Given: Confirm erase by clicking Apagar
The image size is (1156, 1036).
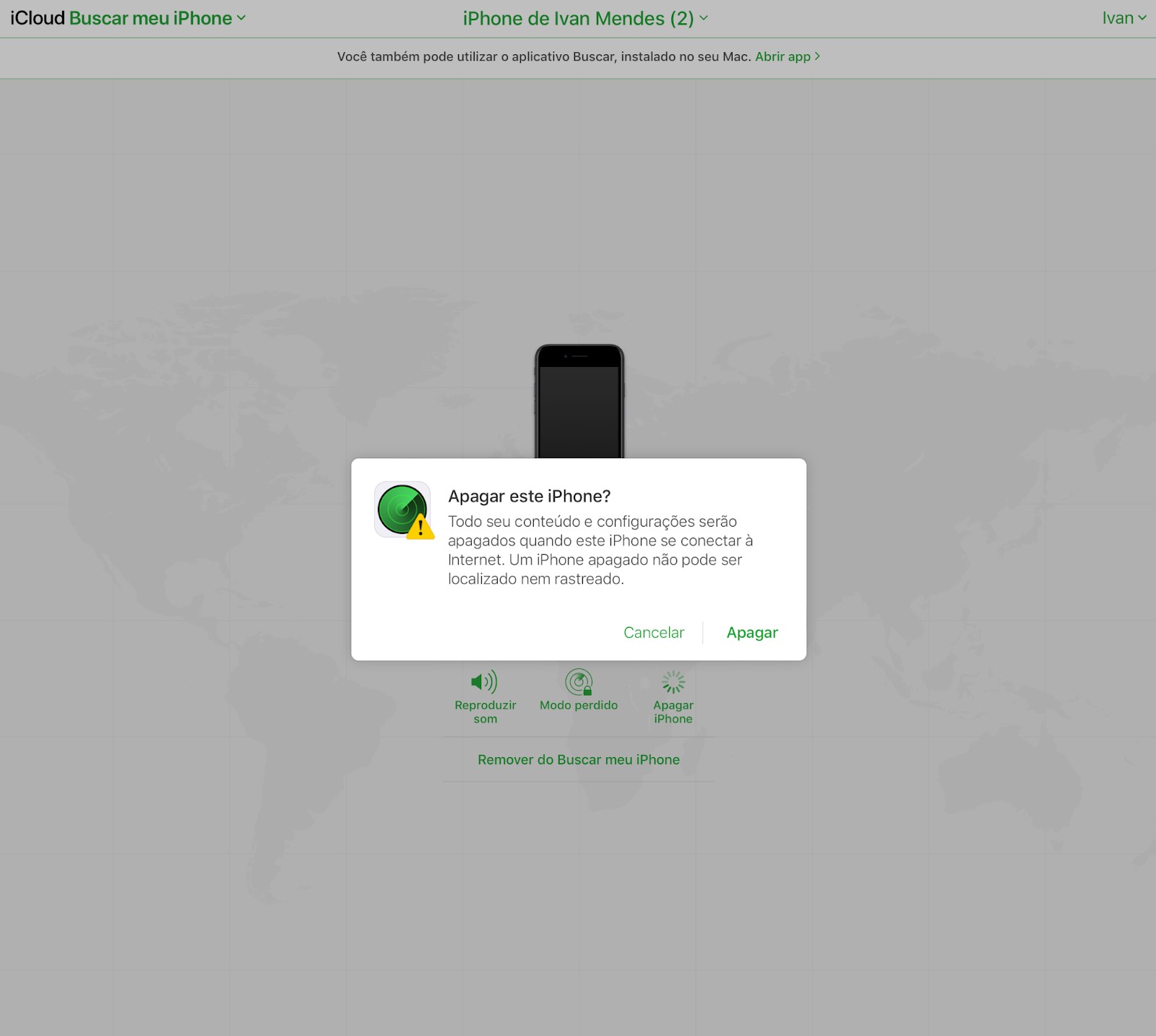Looking at the screenshot, I should coord(752,632).
